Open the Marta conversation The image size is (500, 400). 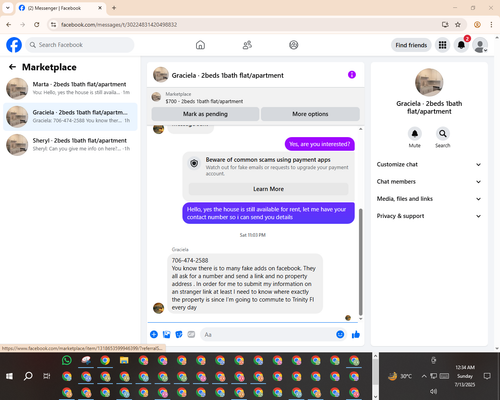pos(70,88)
